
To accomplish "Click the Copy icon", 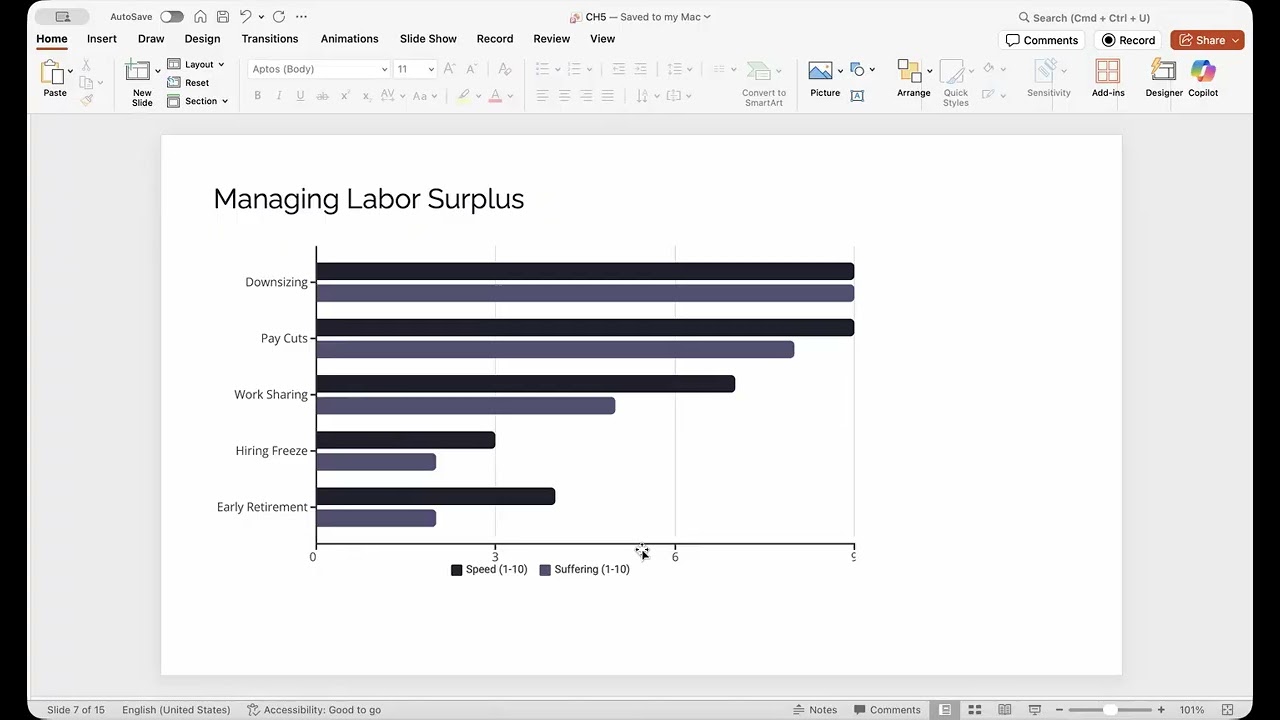I will [86, 83].
